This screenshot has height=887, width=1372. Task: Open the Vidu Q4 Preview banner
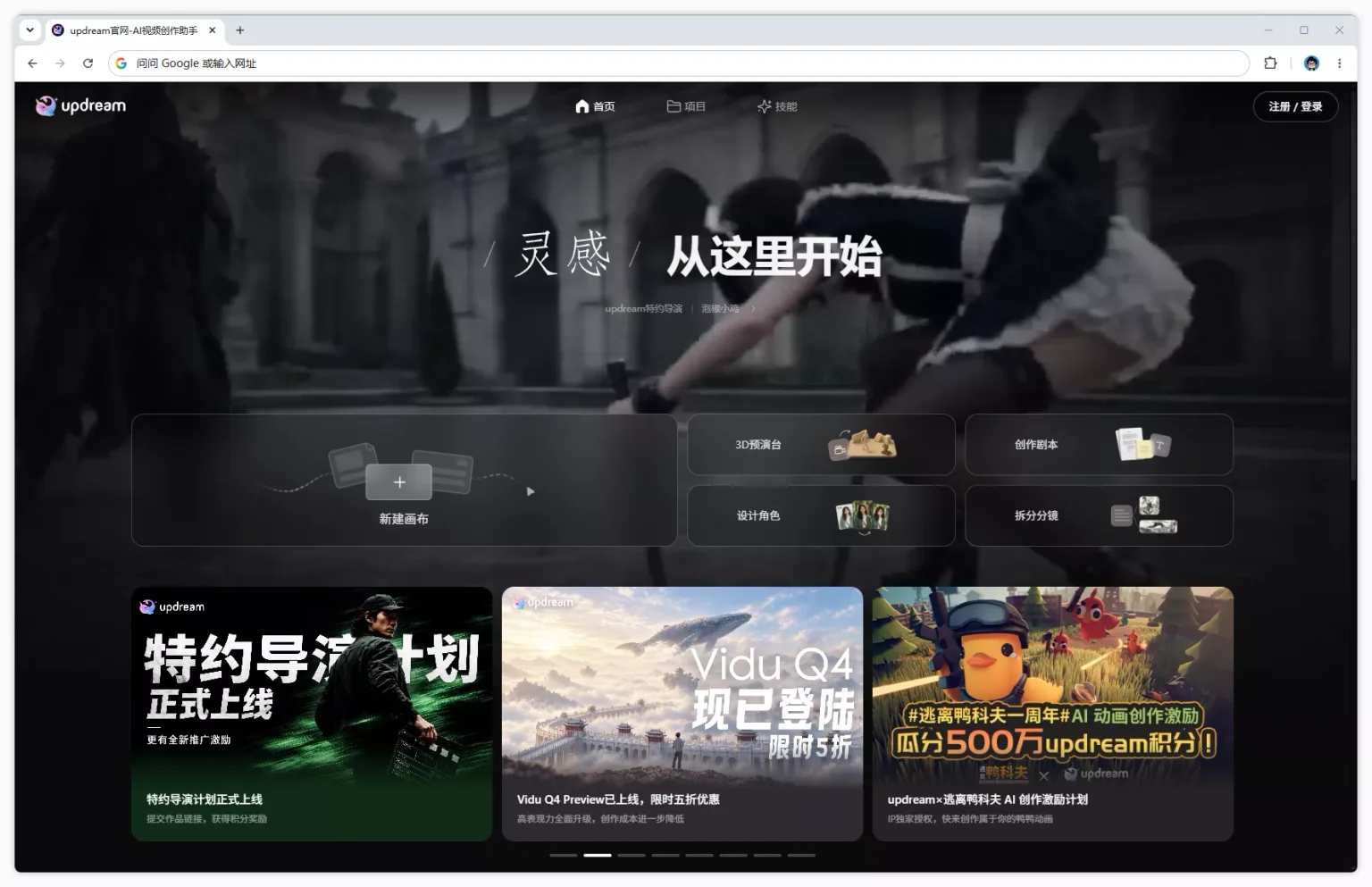[682, 714]
